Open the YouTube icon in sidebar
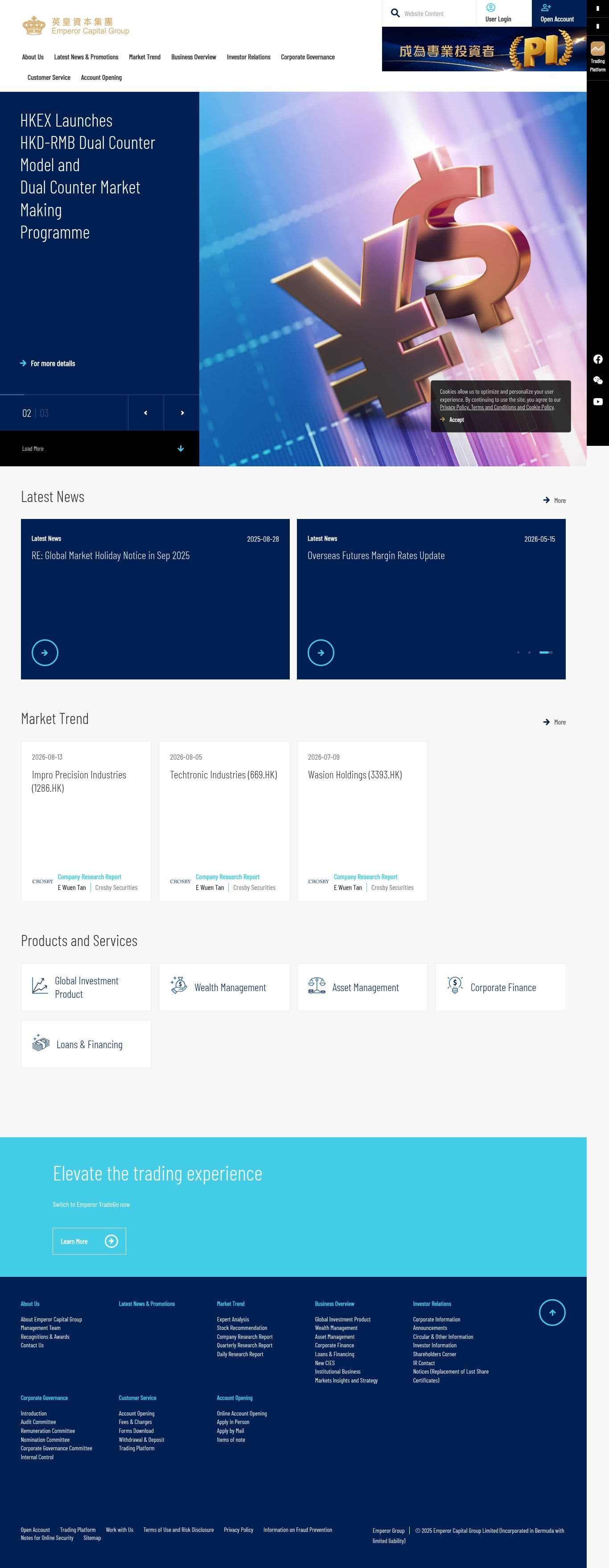609x1568 pixels. click(597, 402)
